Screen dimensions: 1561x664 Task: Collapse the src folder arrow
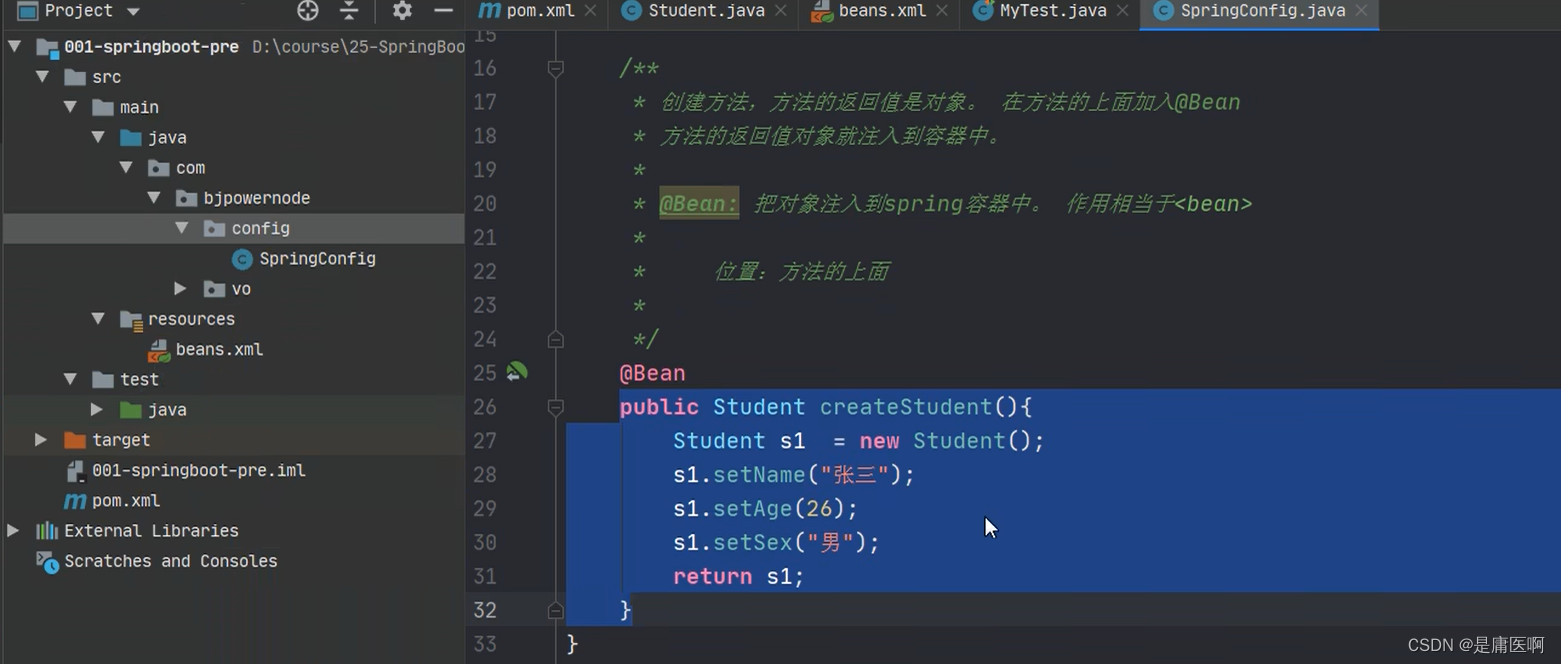pos(42,77)
